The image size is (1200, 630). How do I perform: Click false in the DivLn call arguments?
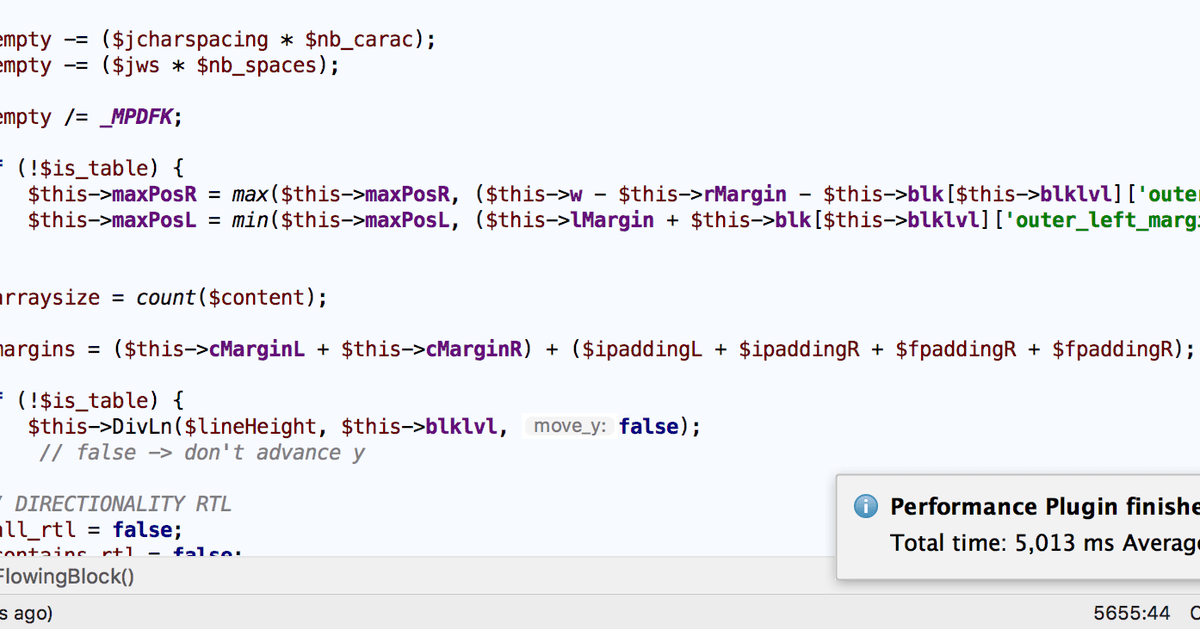point(648,426)
